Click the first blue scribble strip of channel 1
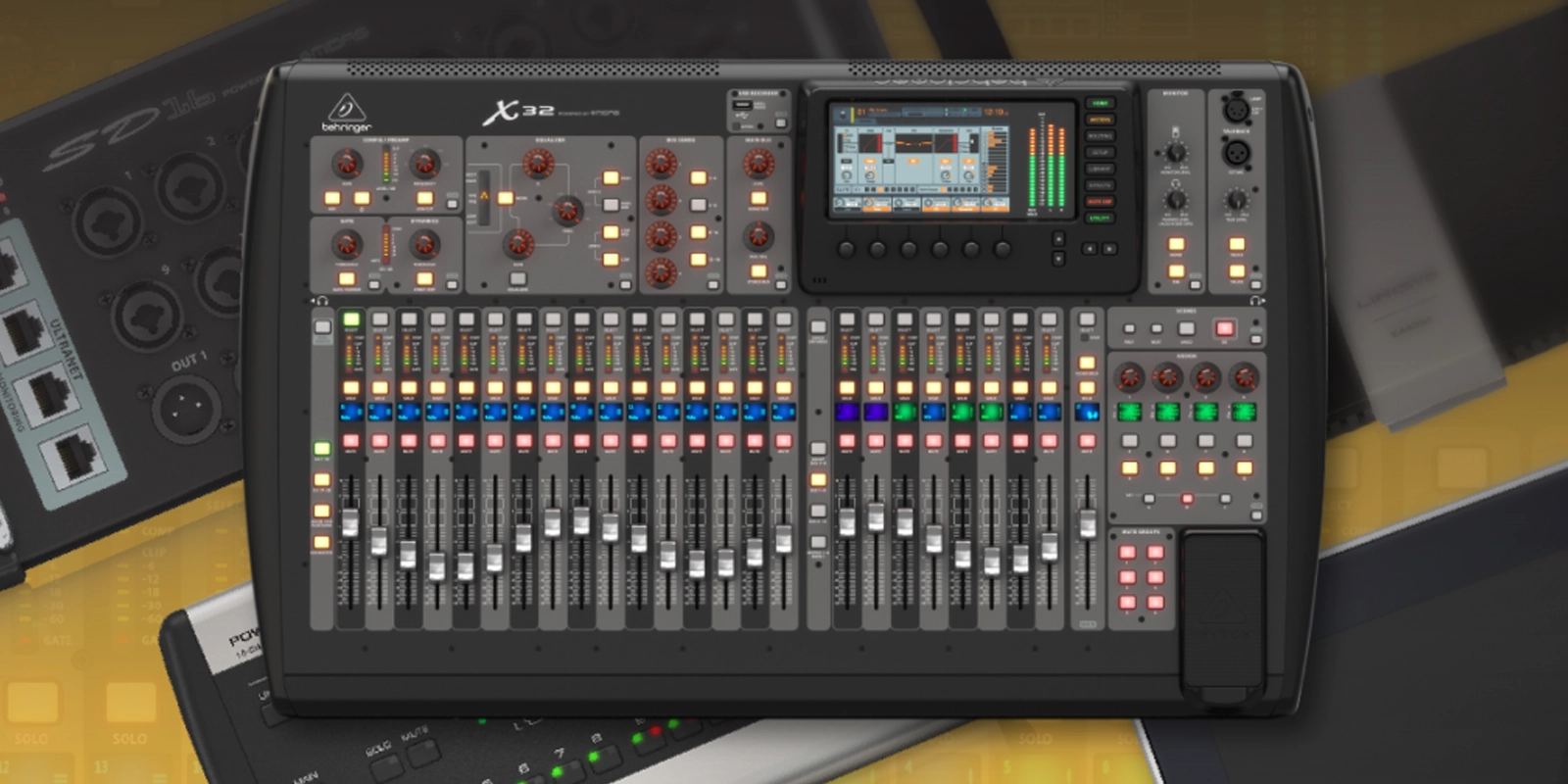The height and width of the screenshot is (784, 1568). (x=351, y=413)
